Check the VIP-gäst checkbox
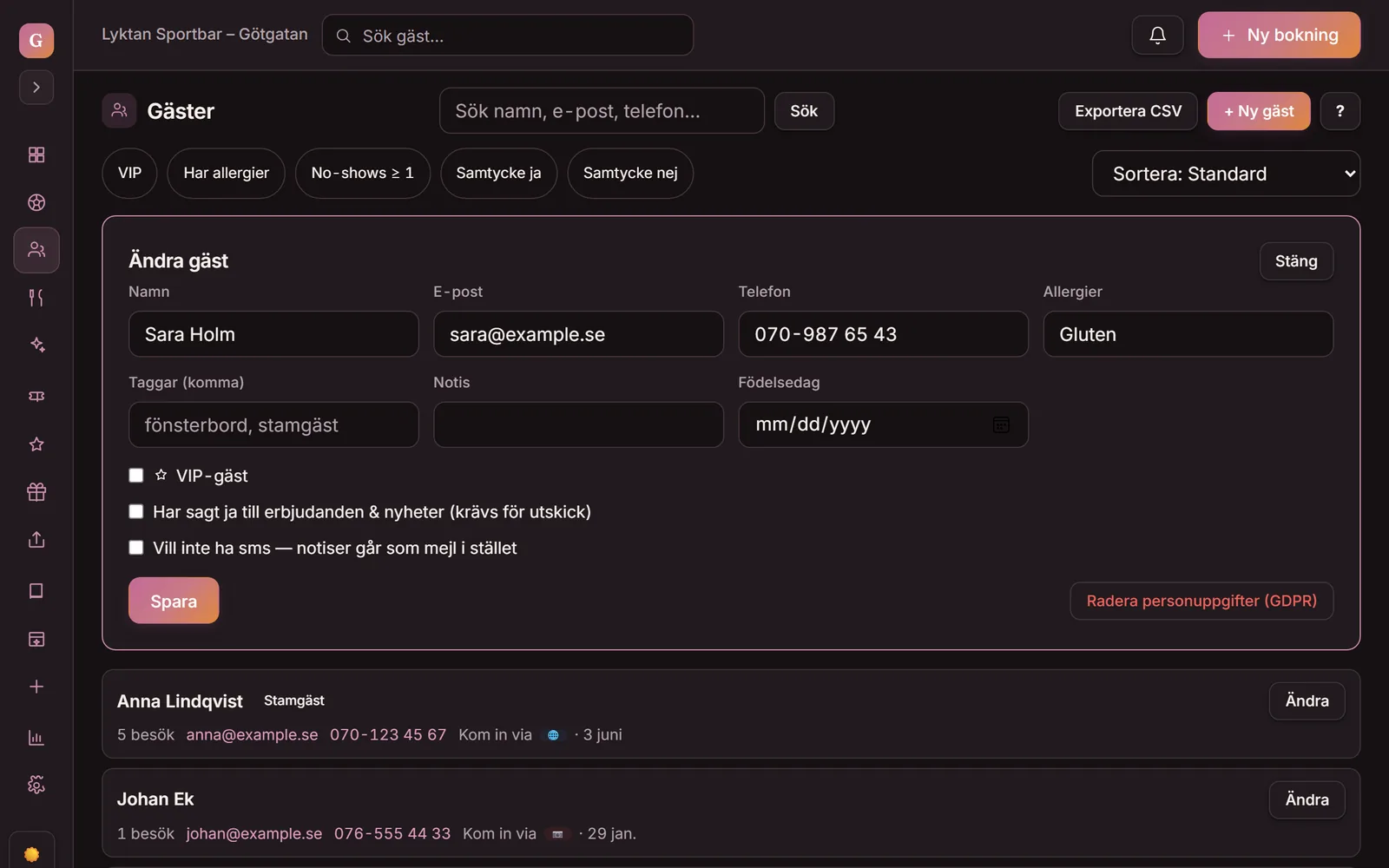 (136, 475)
